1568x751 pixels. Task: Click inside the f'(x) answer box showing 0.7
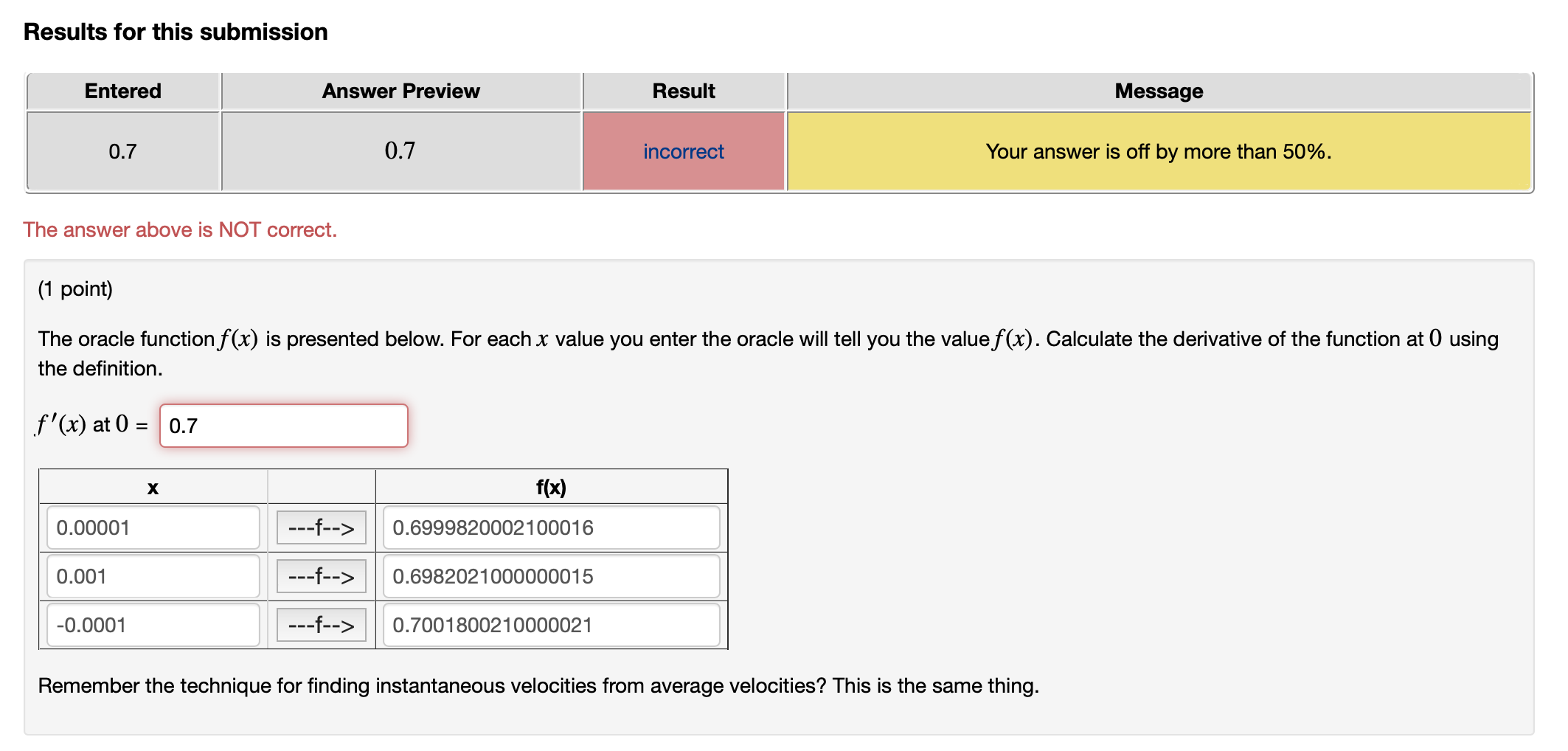(283, 426)
